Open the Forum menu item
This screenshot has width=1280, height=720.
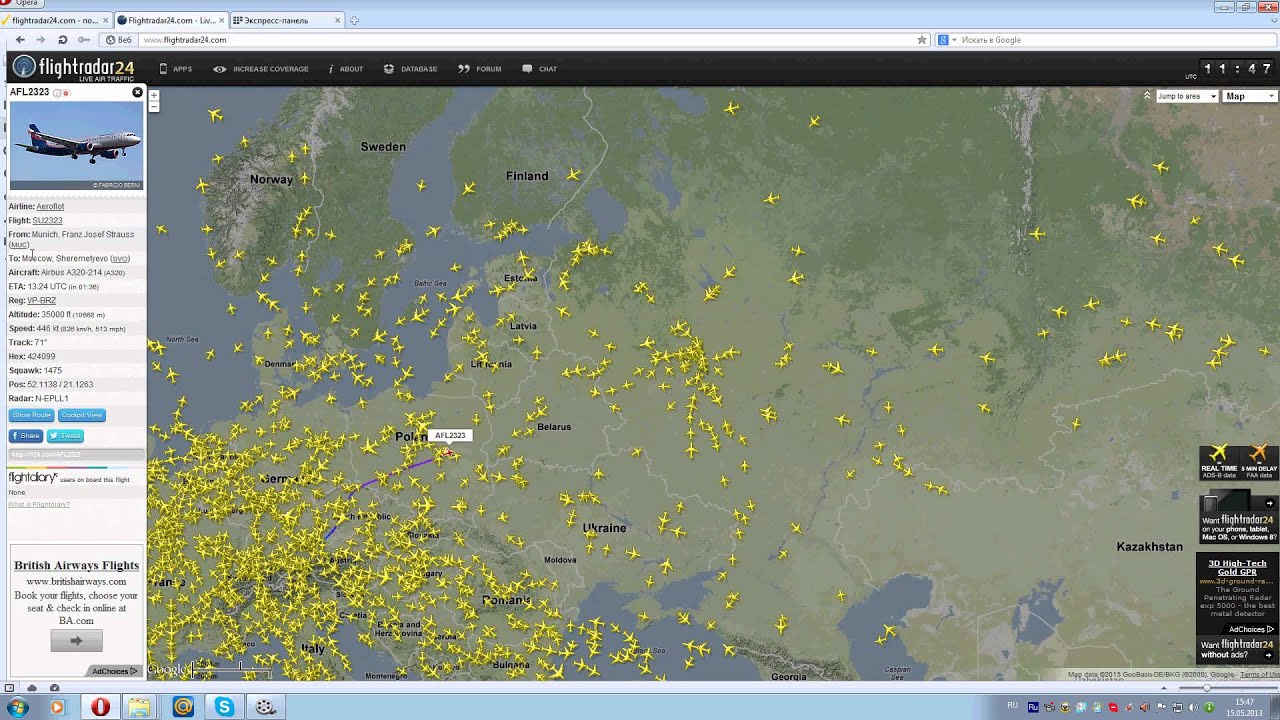click(479, 69)
